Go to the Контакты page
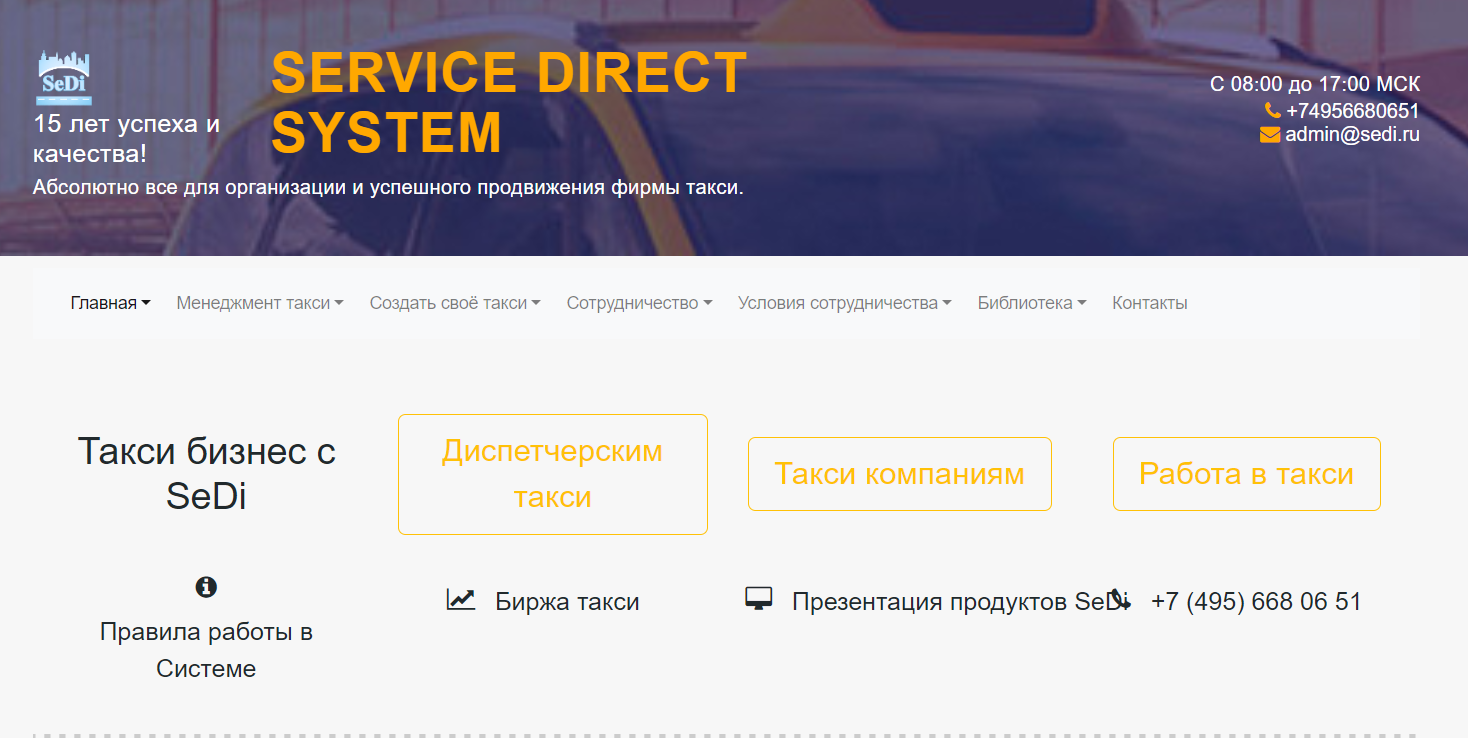Image resolution: width=1468 pixels, height=738 pixels. point(1150,303)
